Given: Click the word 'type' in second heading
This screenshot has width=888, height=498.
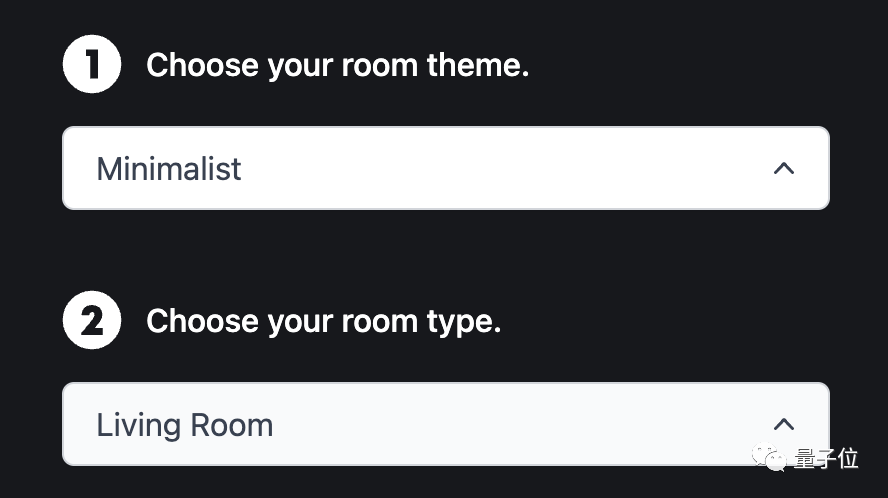Looking at the screenshot, I should 459,323.
